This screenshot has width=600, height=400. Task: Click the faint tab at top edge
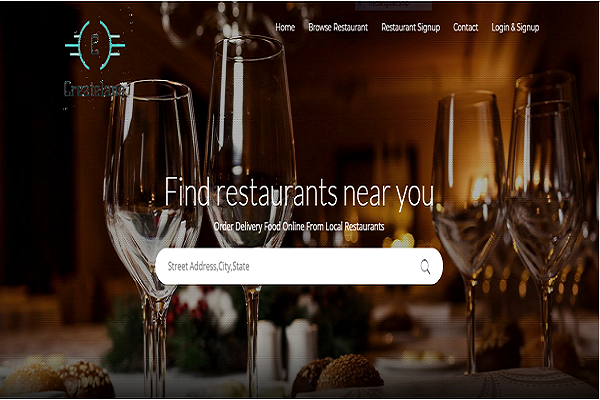click(393, 5)
